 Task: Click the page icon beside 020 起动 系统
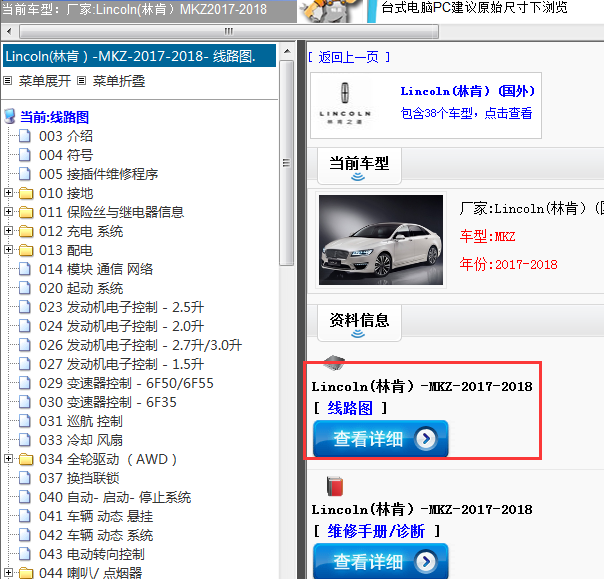coord(25,288)
